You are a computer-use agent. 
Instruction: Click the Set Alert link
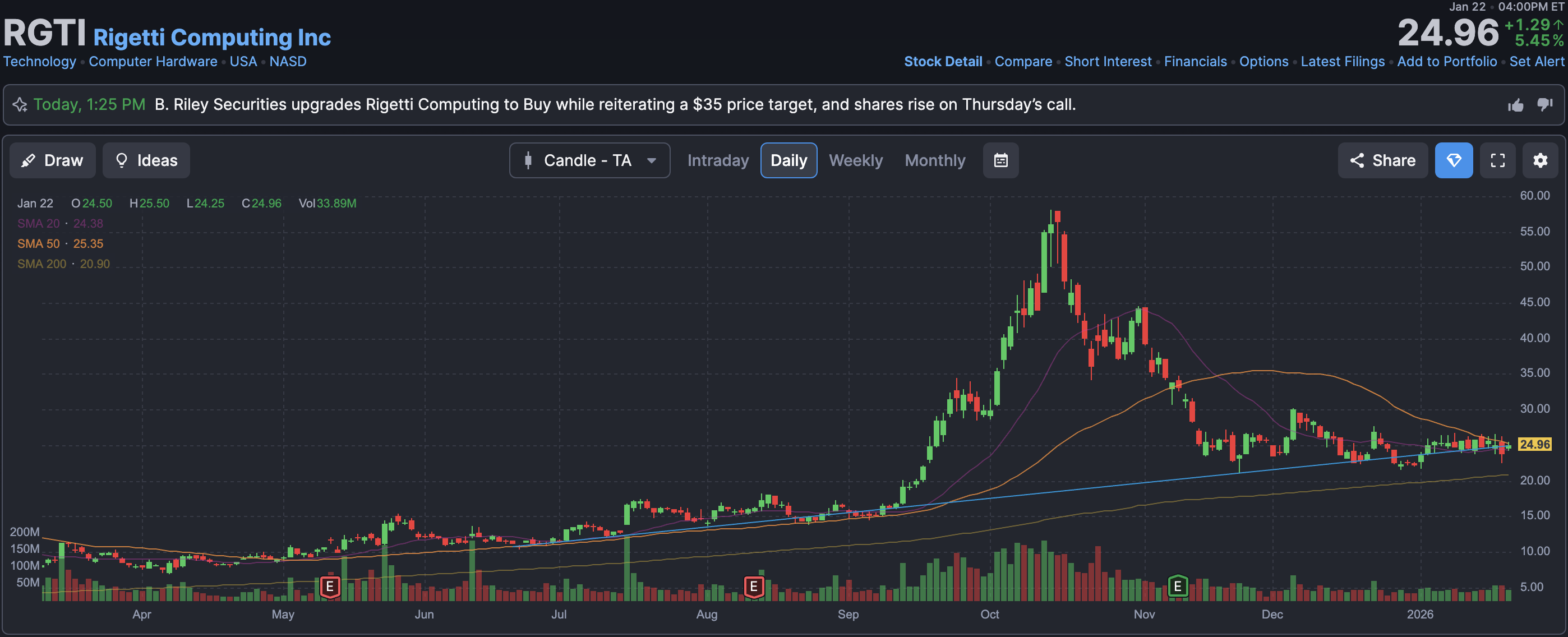pyautogui.click(x=1535, y=62)
